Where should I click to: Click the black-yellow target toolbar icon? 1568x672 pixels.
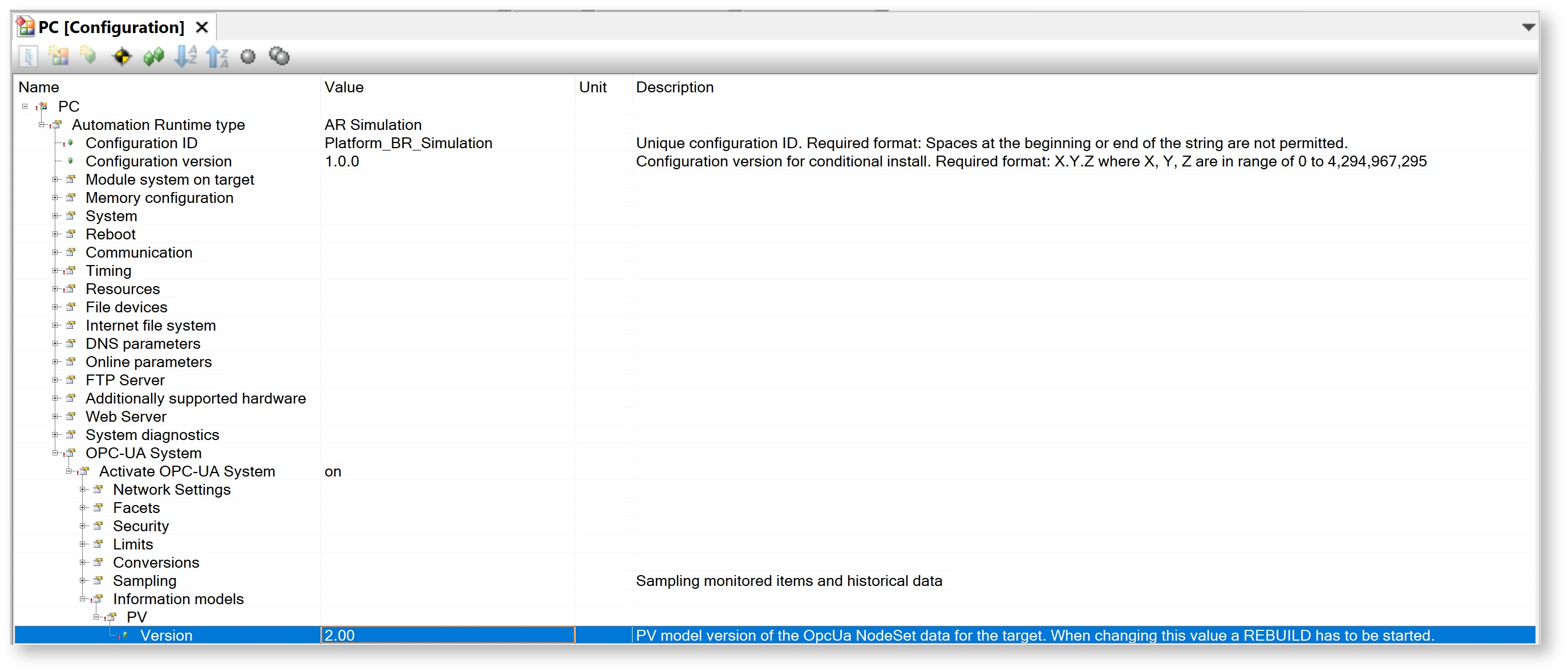coord(121,56)
